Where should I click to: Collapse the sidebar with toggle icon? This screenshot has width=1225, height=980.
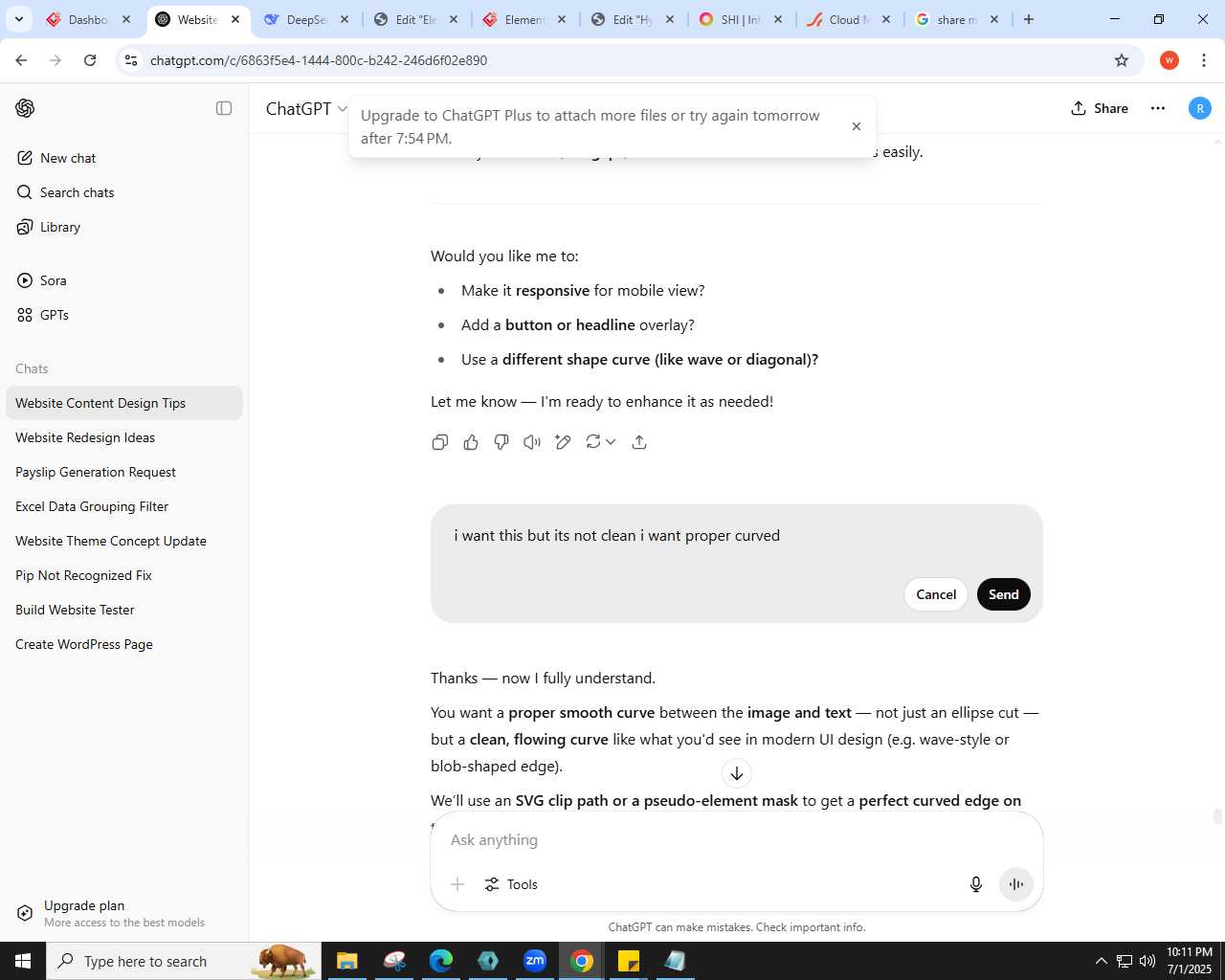click(x=224, y=108)
